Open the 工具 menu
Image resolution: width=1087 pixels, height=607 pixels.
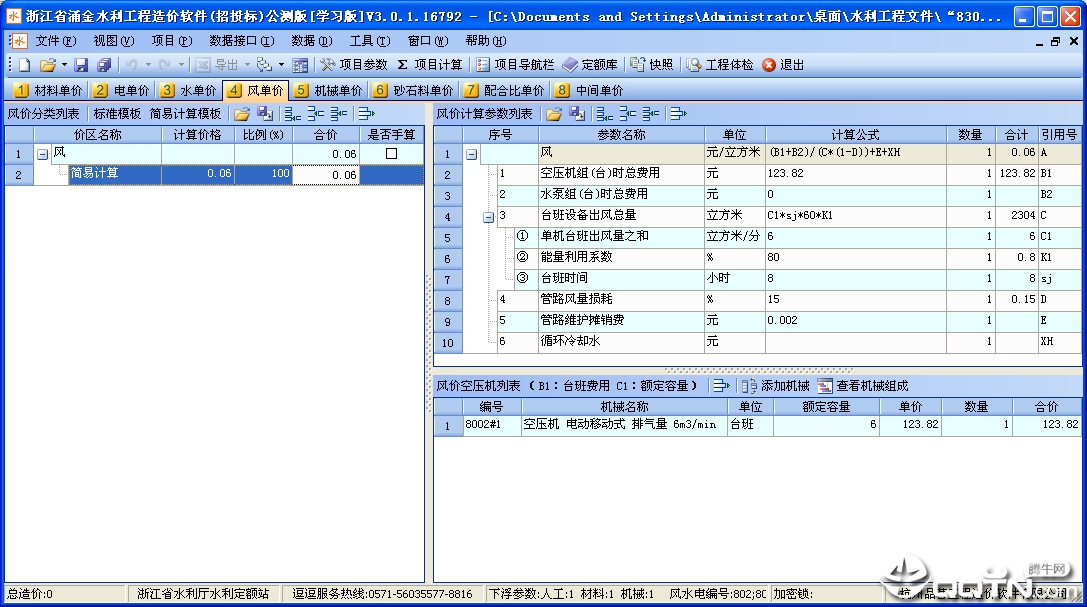[x=368, y=41]
